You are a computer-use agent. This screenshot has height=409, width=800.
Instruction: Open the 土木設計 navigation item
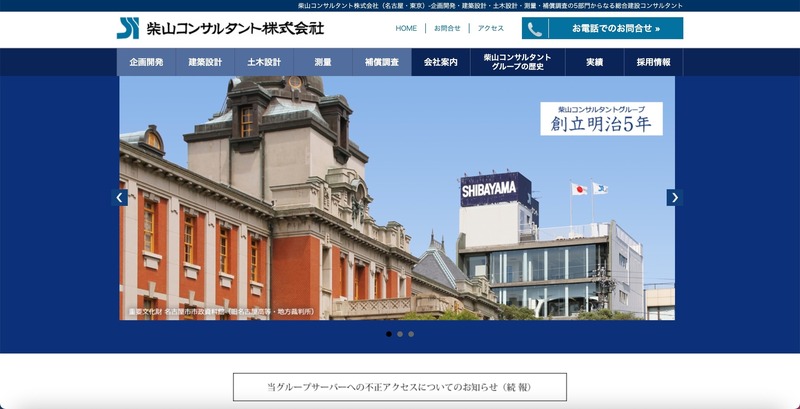point(264,62)
